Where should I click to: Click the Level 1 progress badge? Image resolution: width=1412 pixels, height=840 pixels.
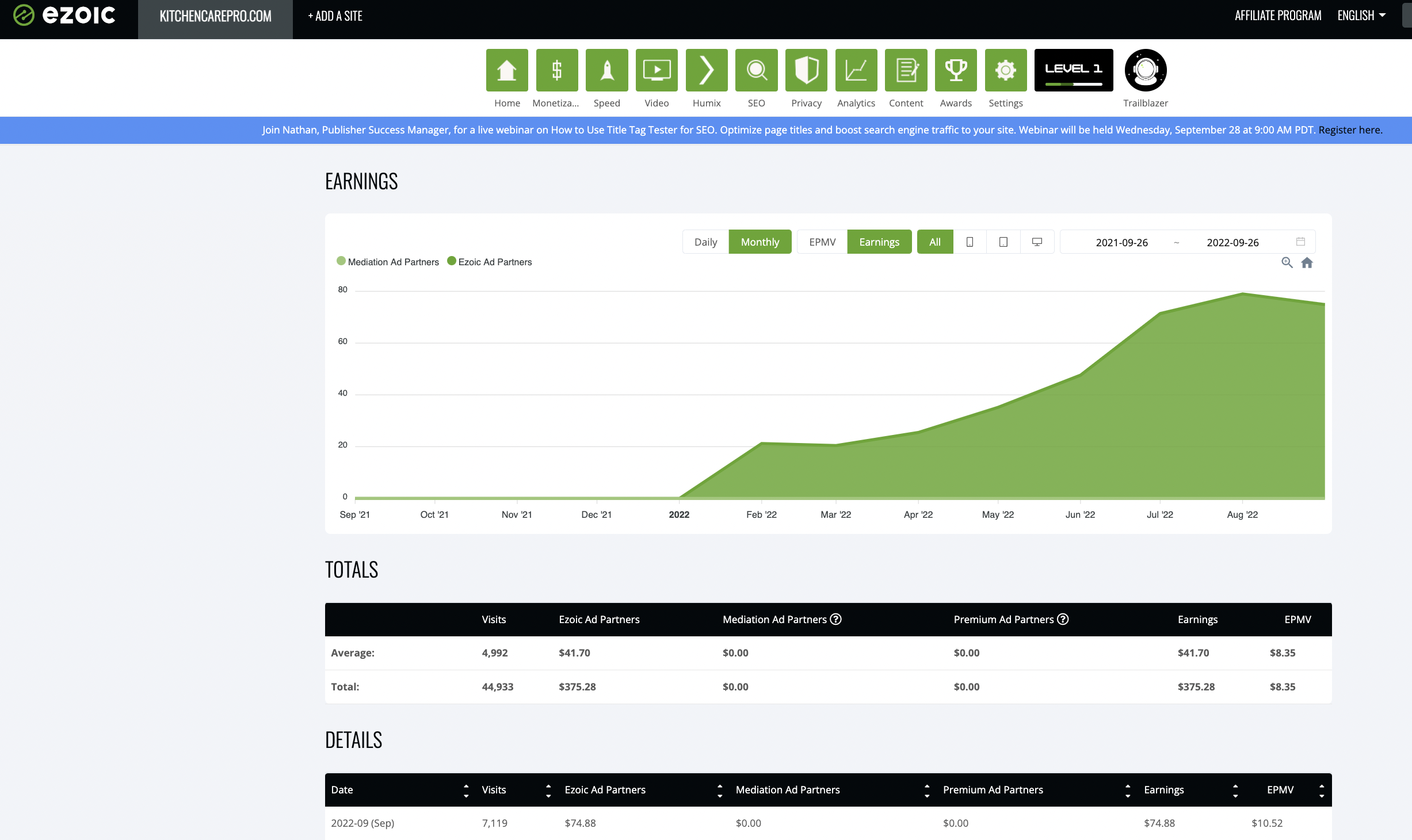1074,70
